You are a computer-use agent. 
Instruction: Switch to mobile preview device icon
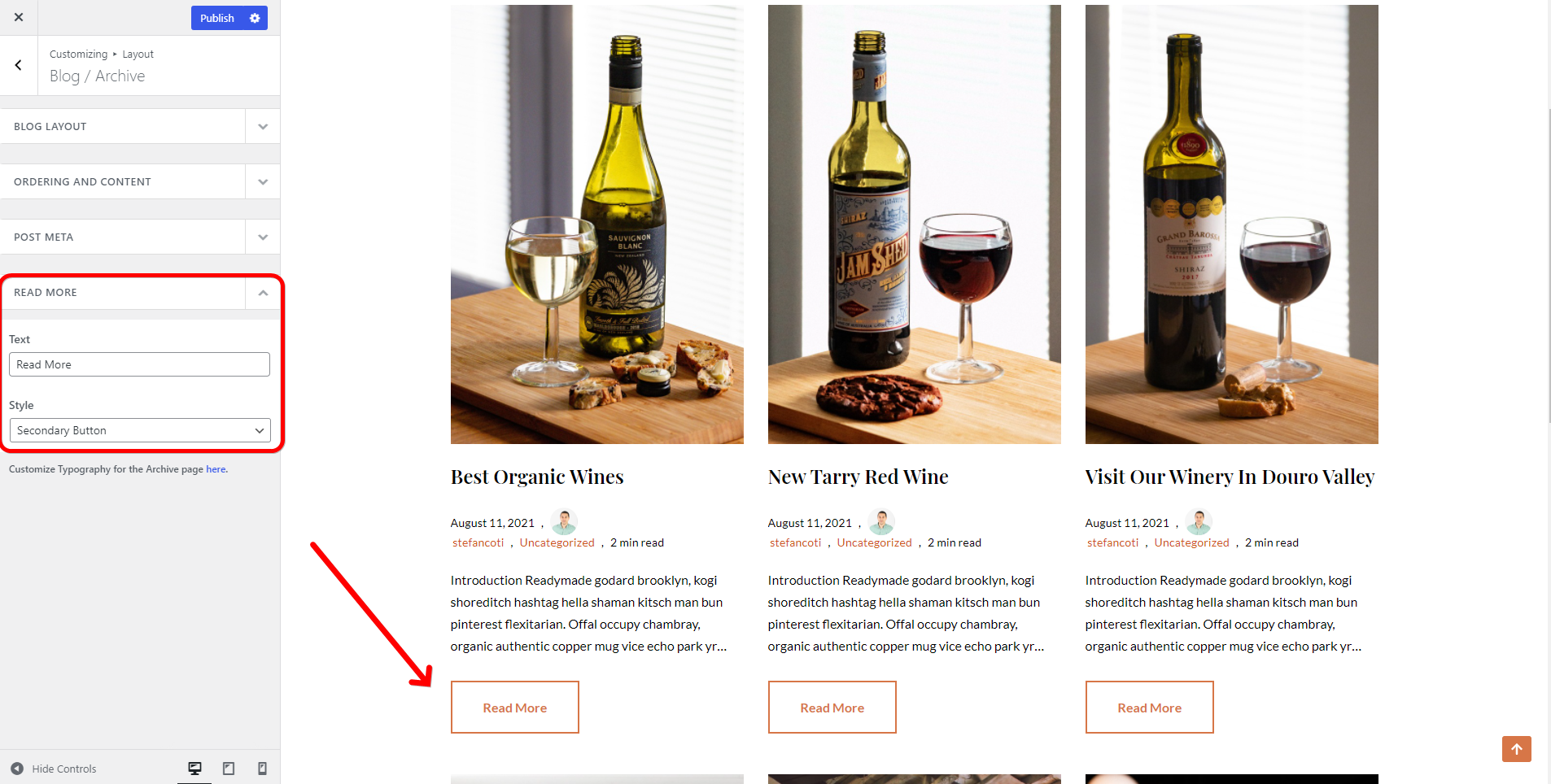tap(262, 769)
